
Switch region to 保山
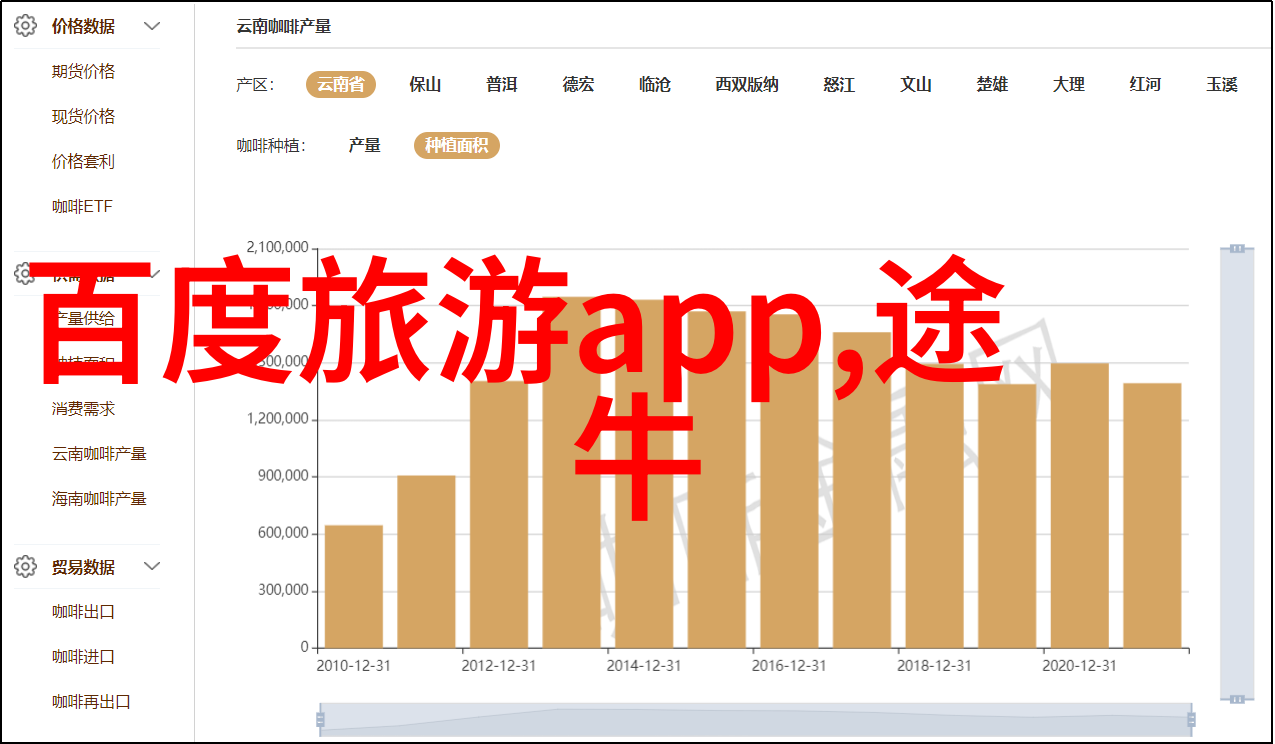(x=425, y=85)
